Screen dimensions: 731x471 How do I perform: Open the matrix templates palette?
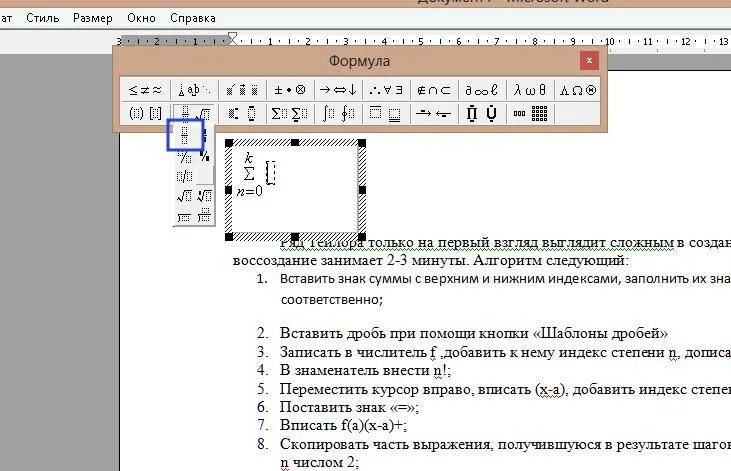click(x=530, y=113)
